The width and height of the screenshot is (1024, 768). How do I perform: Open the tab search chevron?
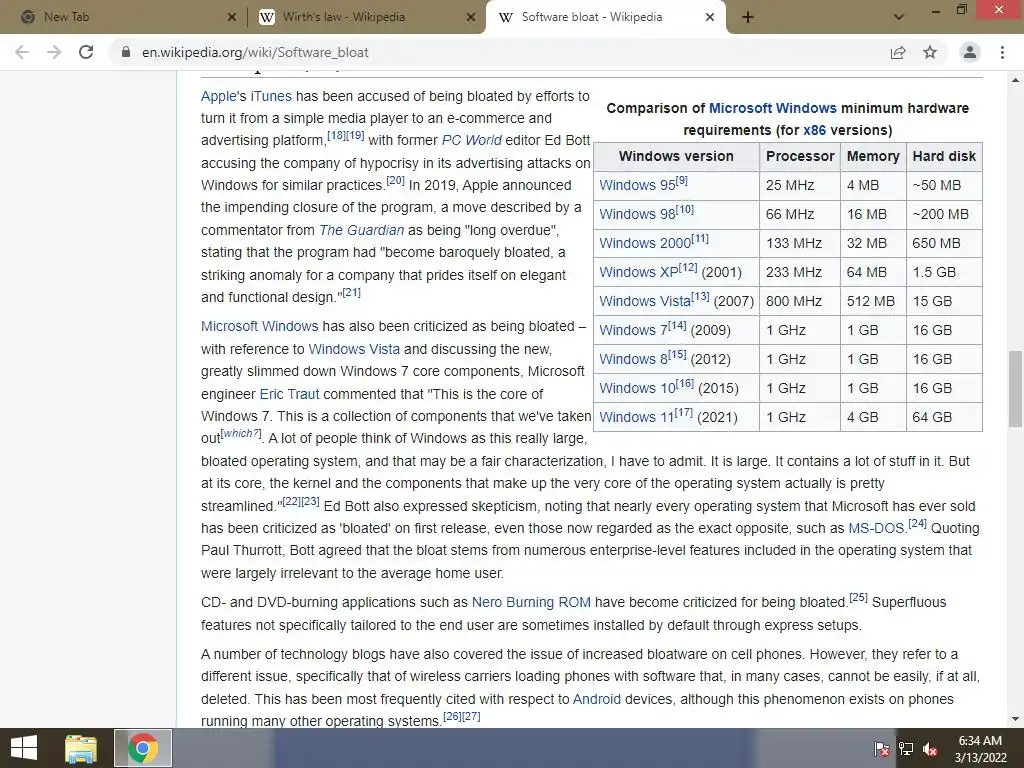pyautogui.click(x=899, y=17)
